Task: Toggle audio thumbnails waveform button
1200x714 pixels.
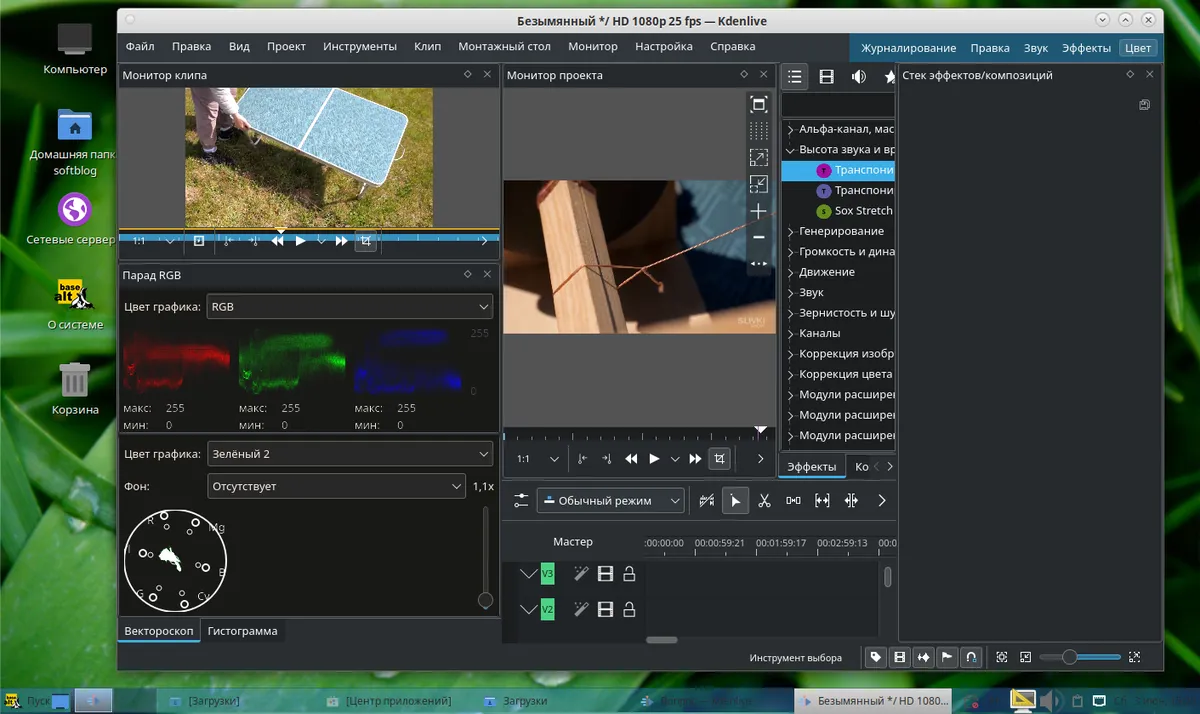Action: tap(923, 657)
